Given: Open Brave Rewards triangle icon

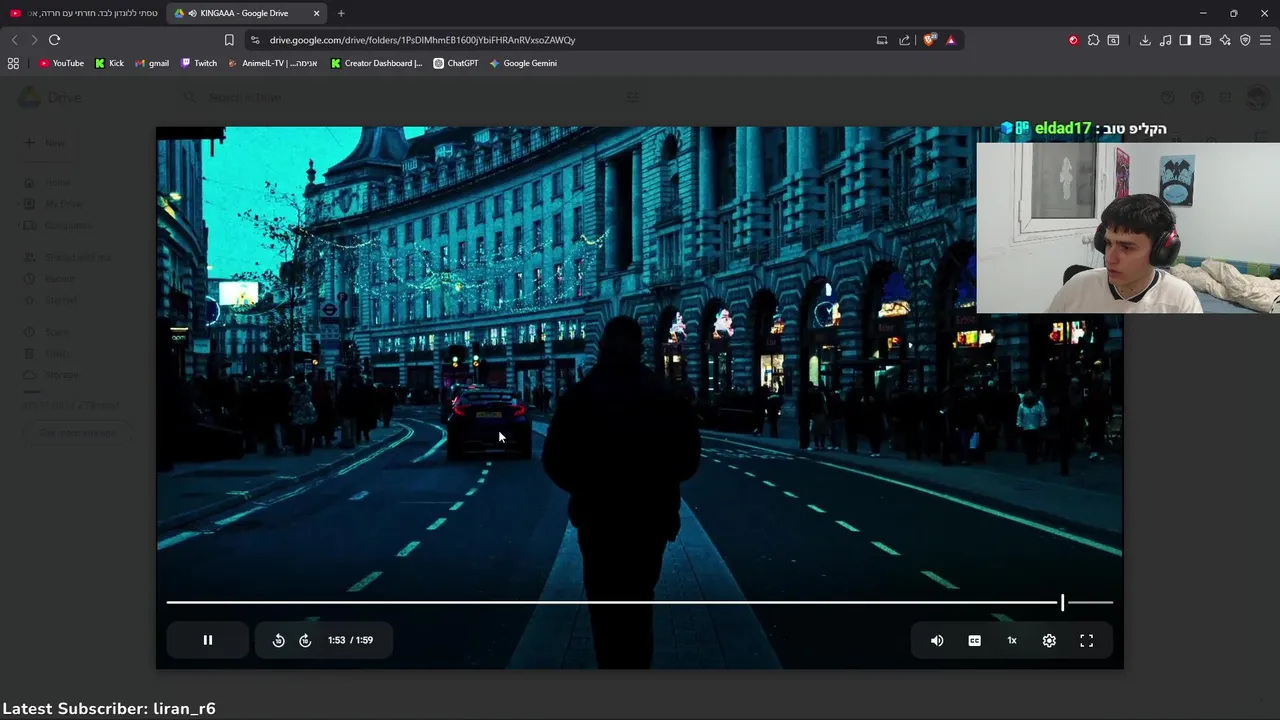Looking at the screenshot, I should pos(950,40).
